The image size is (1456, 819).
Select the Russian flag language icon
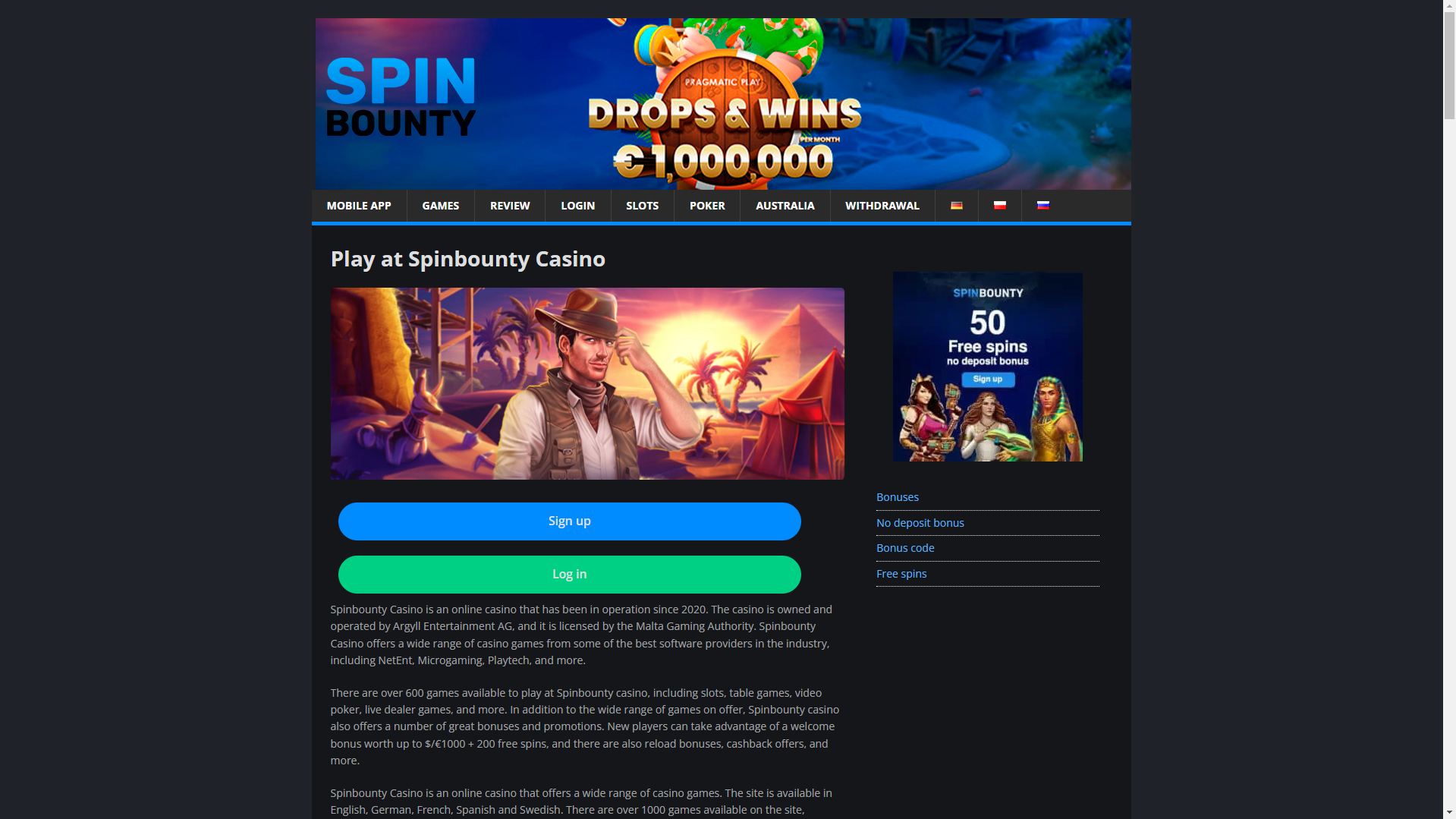point(1043,206)
